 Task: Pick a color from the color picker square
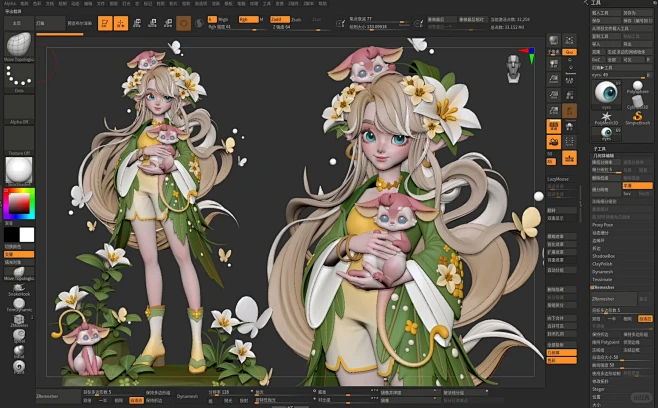click(x=18, y=204)
